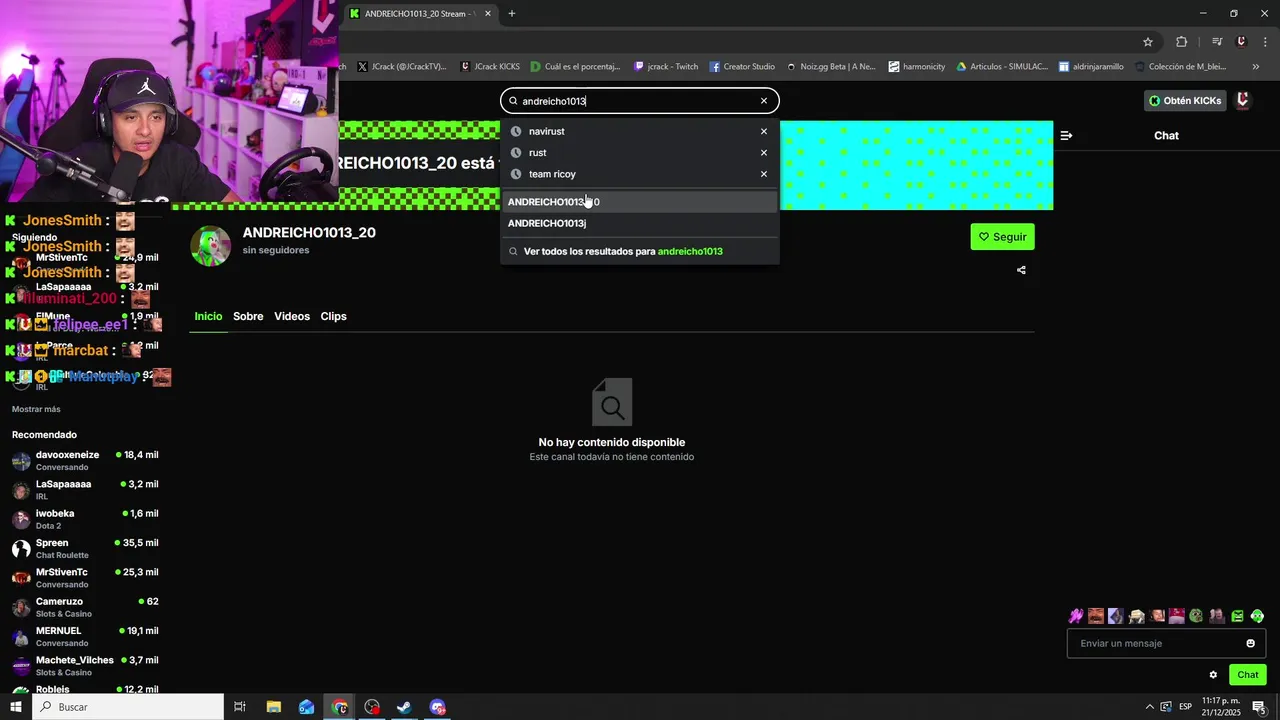Open Machete_Vilches recommended channel

[85, 666]
